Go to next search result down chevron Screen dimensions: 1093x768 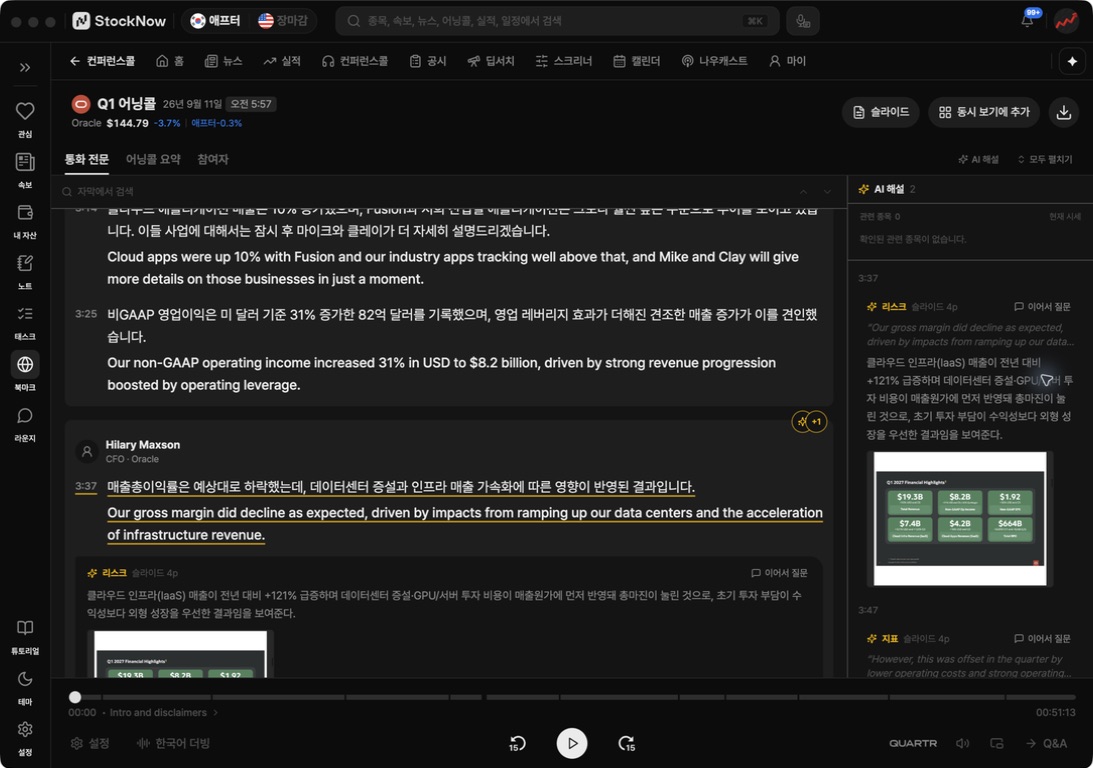pos(827,192)
